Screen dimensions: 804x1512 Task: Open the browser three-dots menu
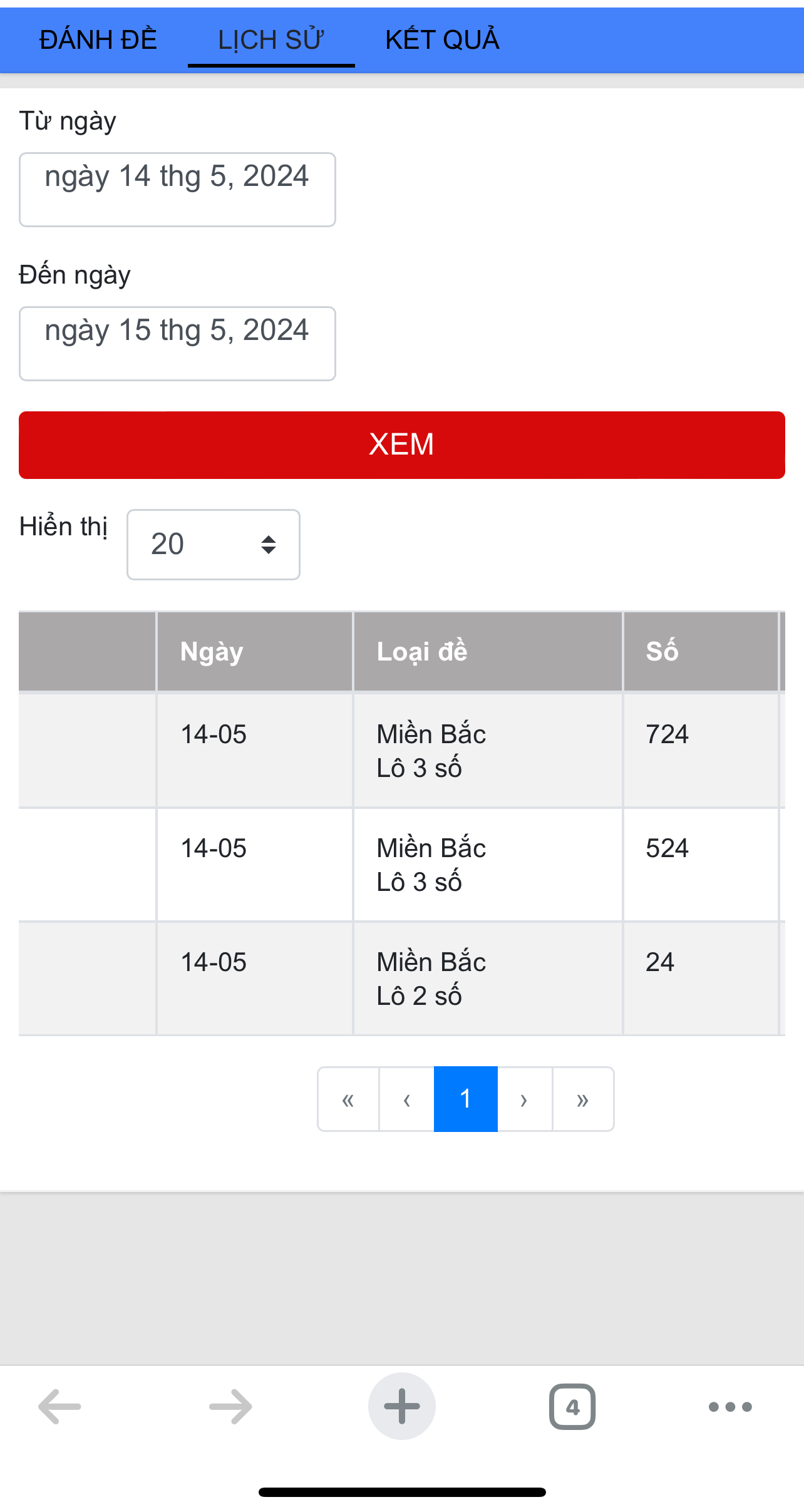point(729,1406)
